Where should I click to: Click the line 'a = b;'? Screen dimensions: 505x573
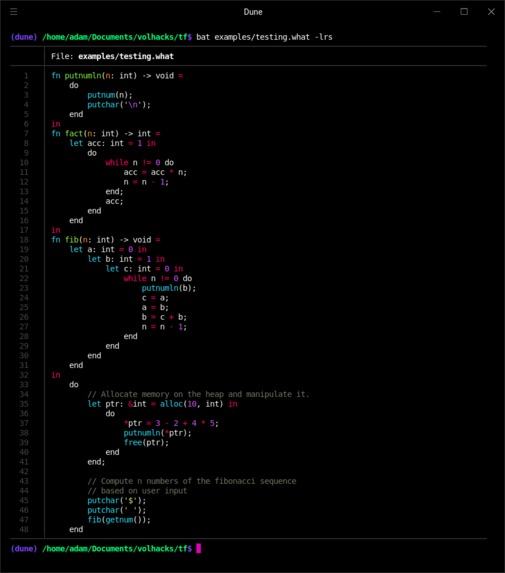point(155,307)
